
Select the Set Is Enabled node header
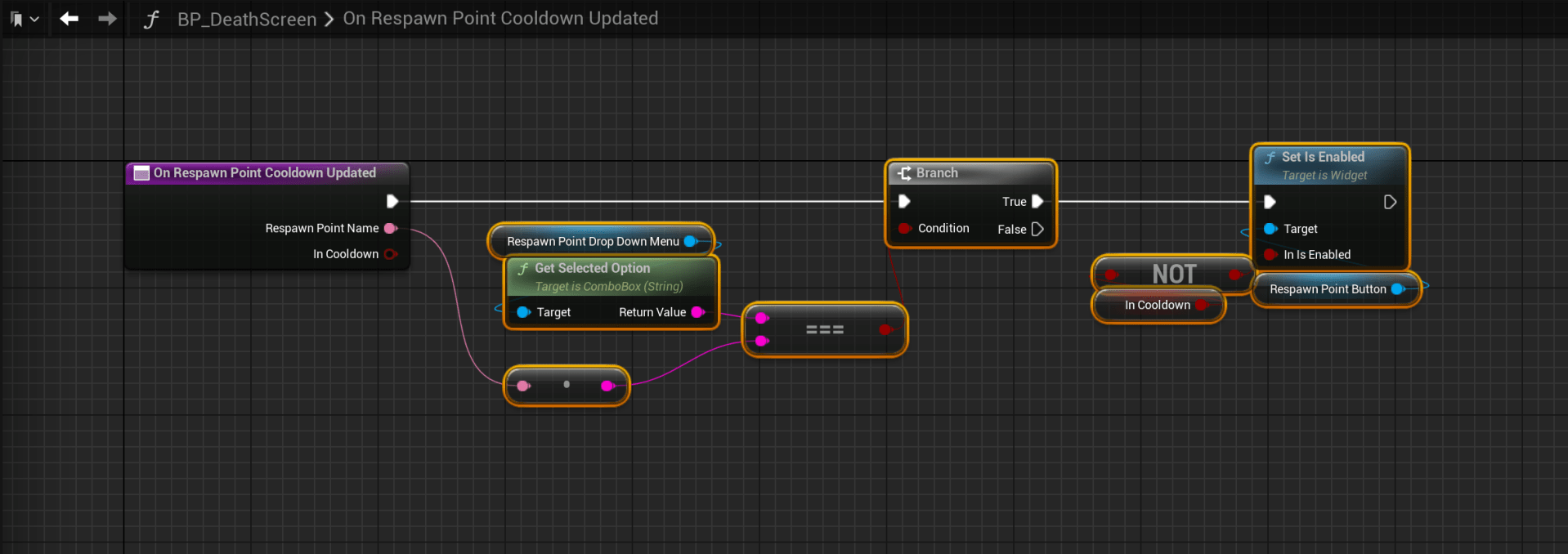click(x=1331, y=166)
